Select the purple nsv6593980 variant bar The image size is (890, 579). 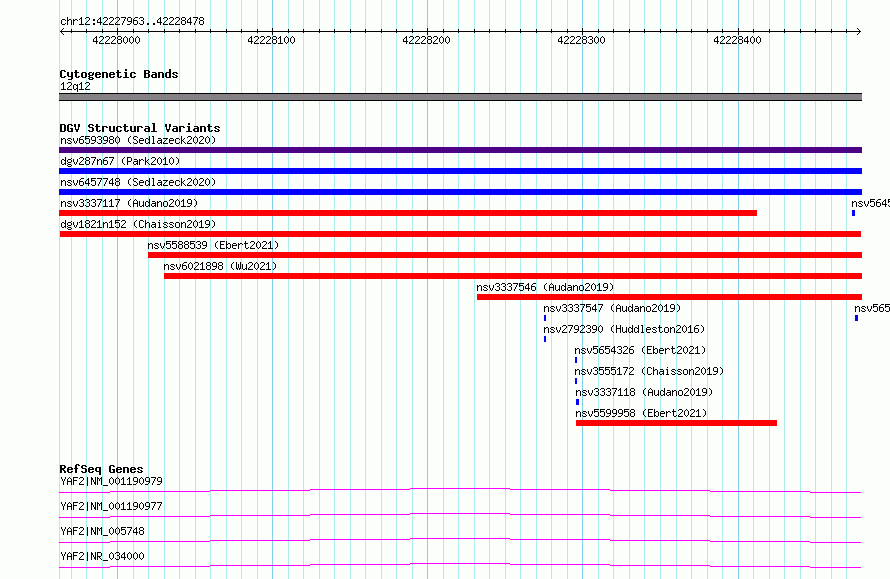pyautogui.click(x=460, y=150)
